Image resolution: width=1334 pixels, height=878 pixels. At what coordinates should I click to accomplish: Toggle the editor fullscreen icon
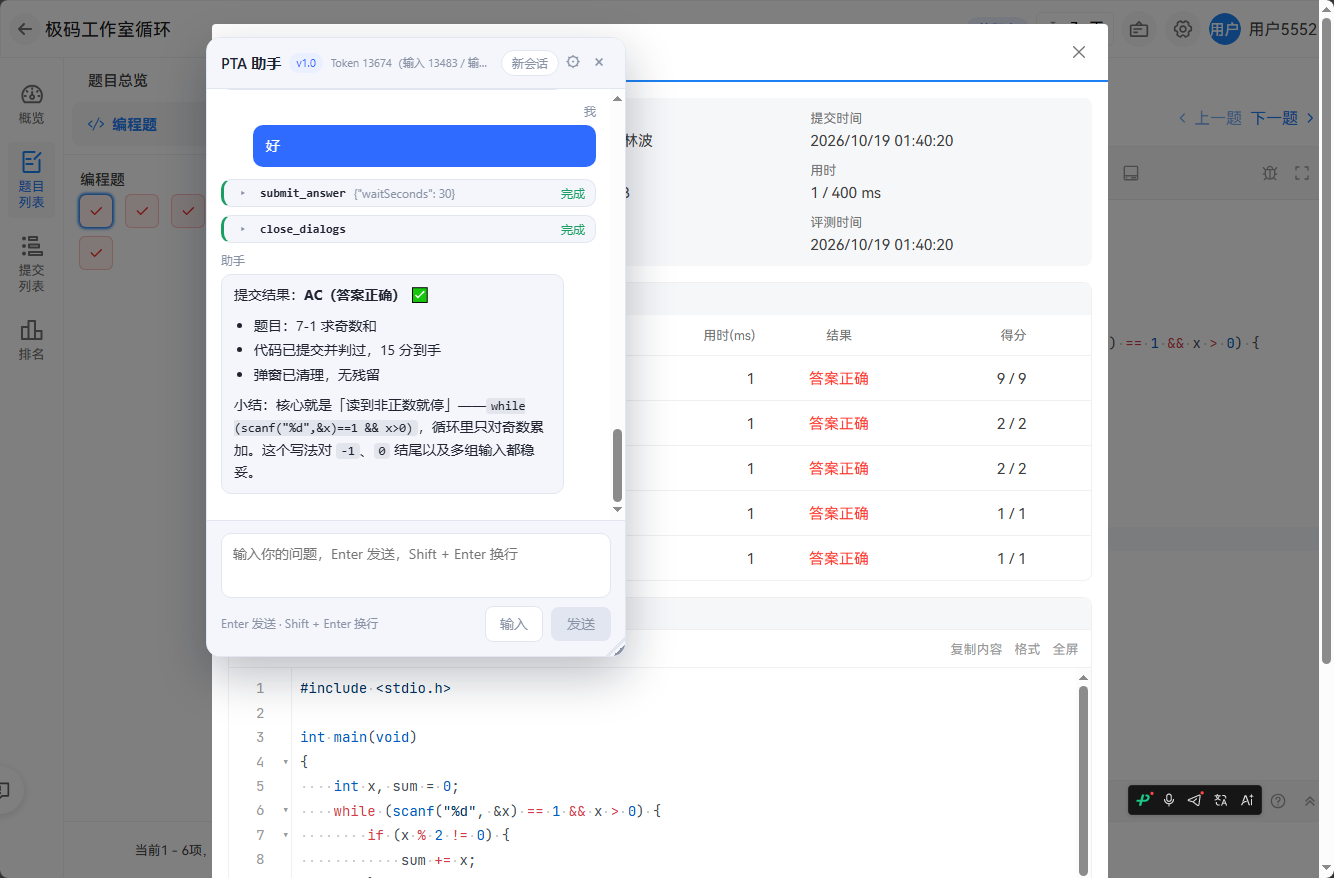click(1302, 173)
